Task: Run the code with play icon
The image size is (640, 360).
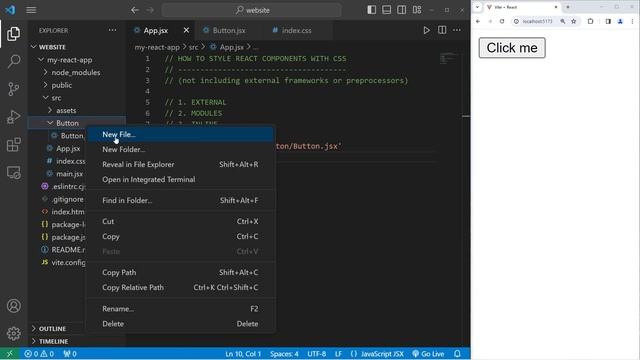Action: (x=427, y=30)
